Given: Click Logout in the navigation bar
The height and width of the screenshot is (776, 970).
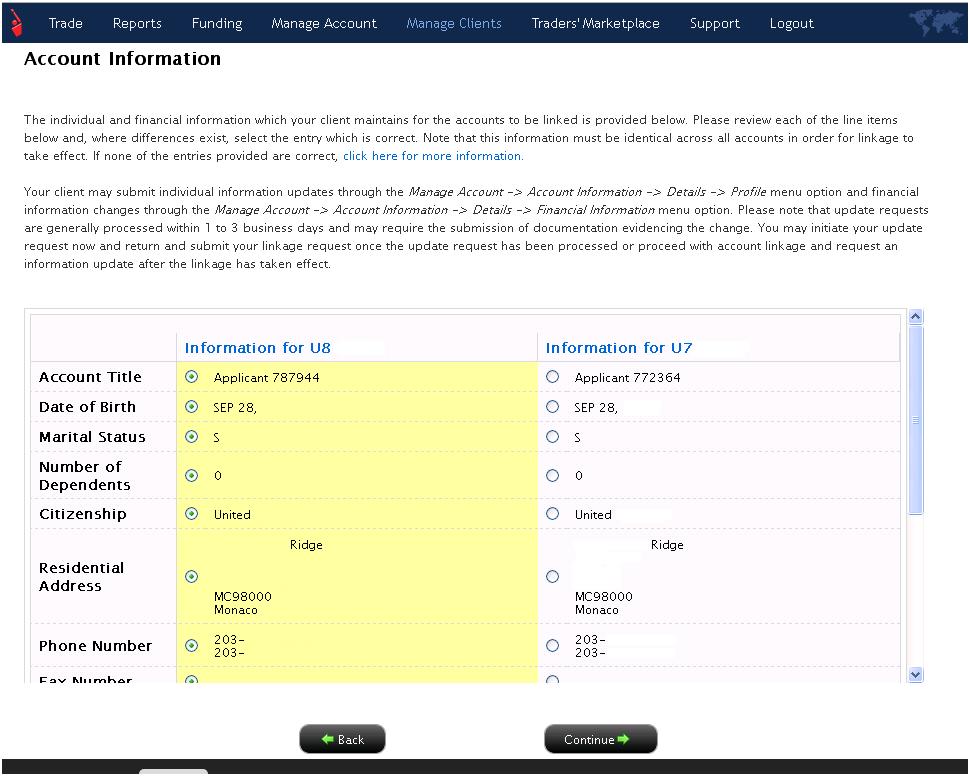Looking at the screenshot, I should tap(791, 24).
